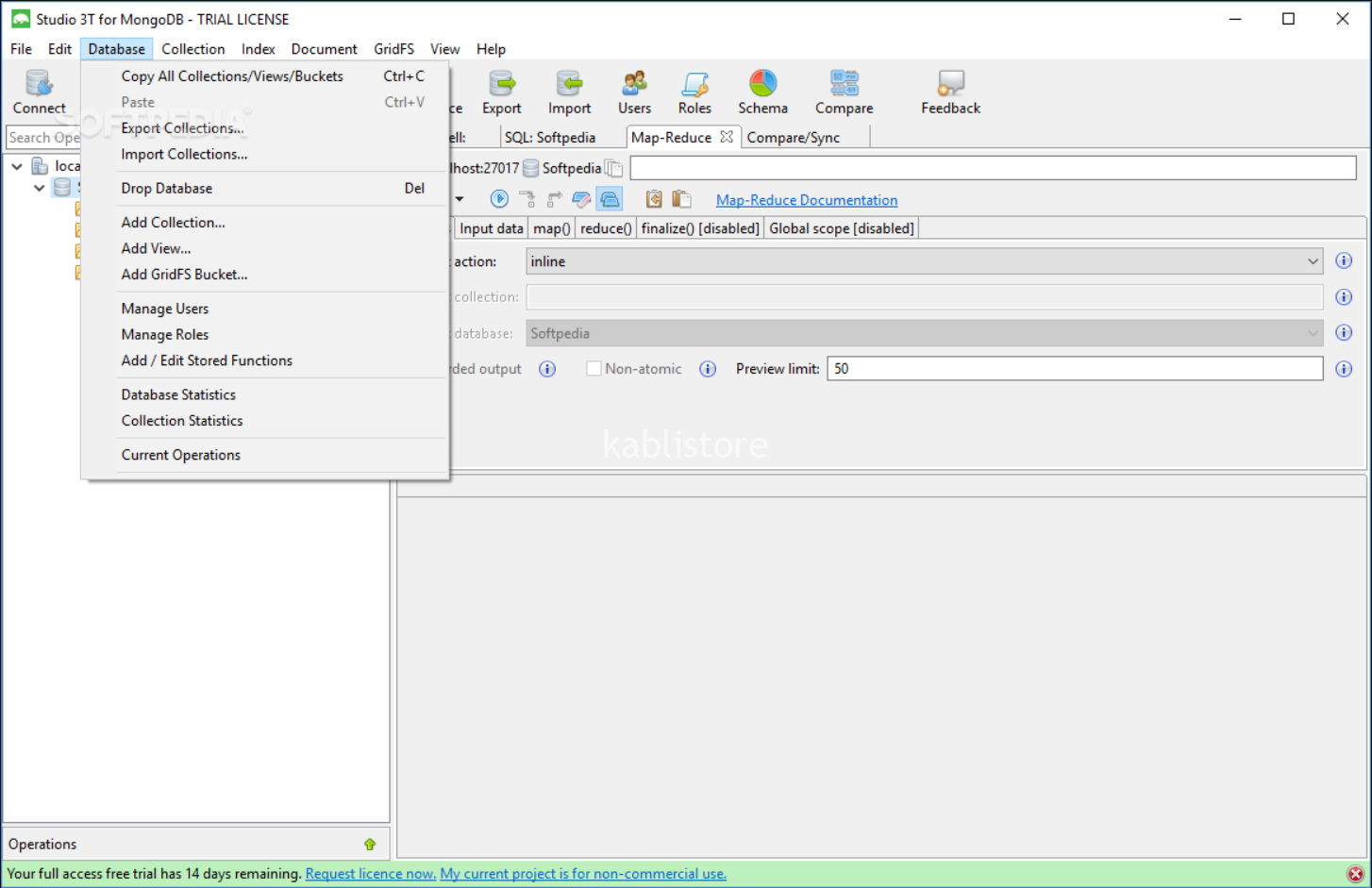Image resolution: width=1372 pixels, height=888 pixels.
Task: Open the small dropdown arrow left of run icon
Action: (x=460, y=199)
